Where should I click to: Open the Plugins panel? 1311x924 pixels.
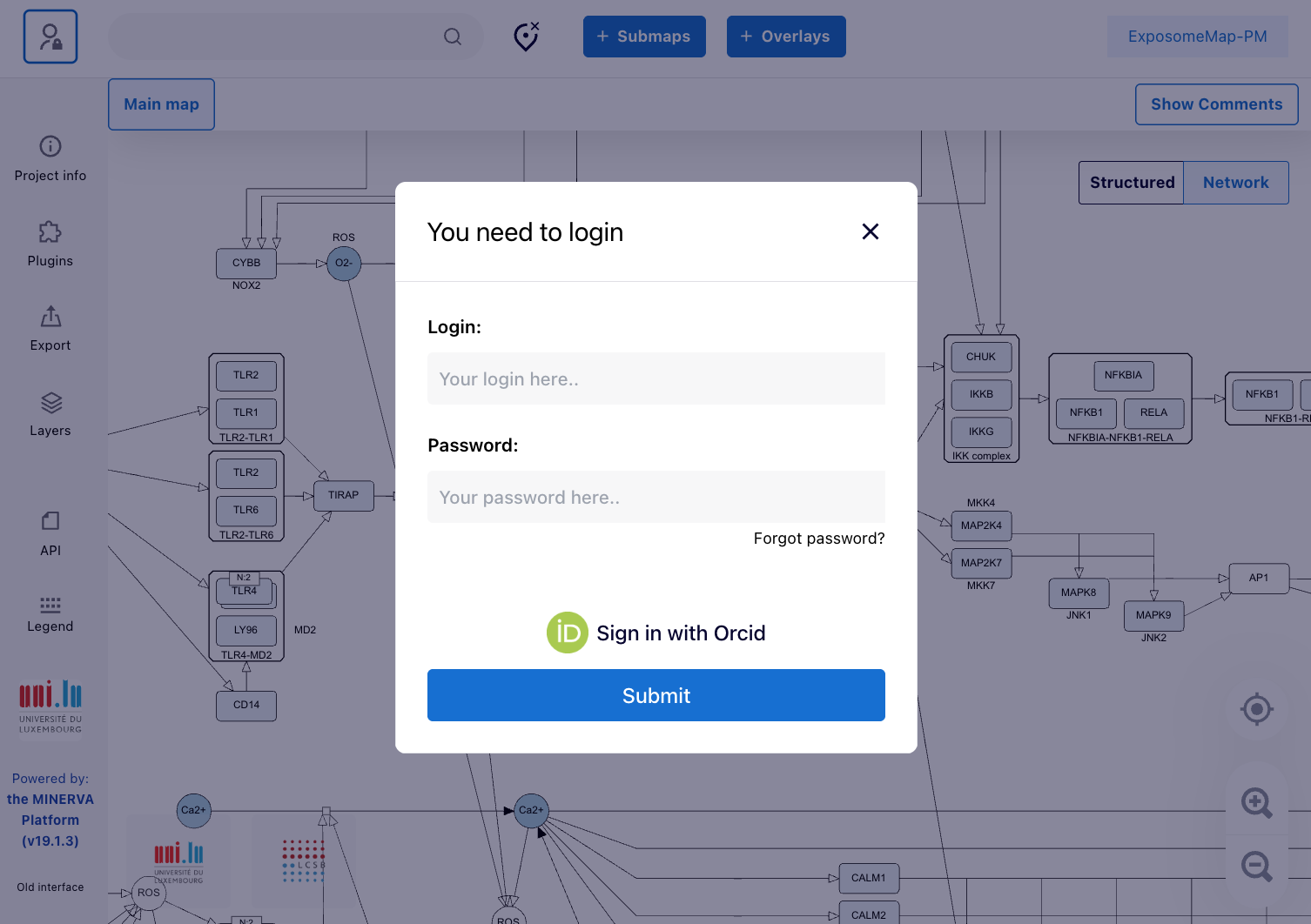50,244
